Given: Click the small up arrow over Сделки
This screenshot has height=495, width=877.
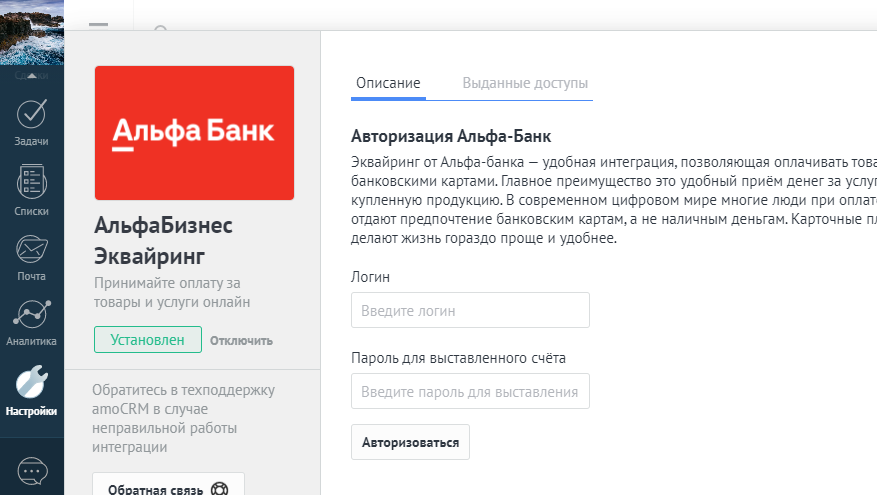Looking at the screenshot, I should [32, 72].
